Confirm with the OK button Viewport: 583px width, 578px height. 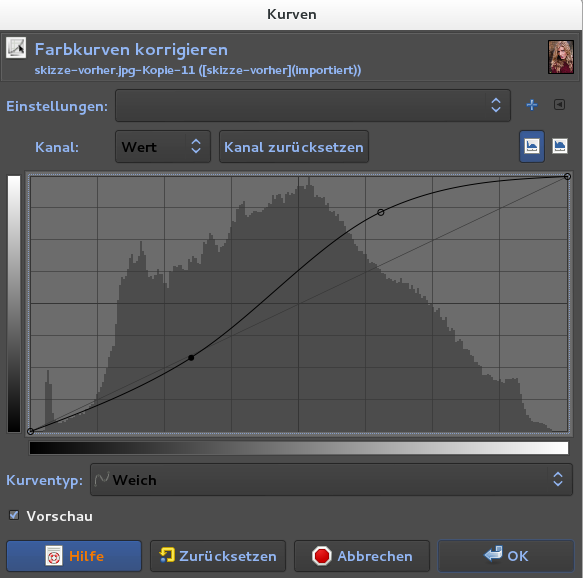coord(506,556)
